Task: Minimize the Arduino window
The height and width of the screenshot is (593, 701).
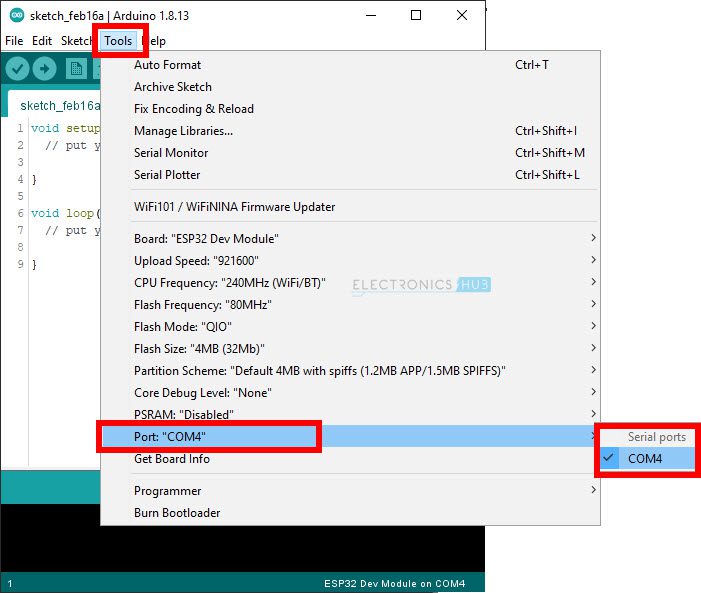Action: pos(371,15)
